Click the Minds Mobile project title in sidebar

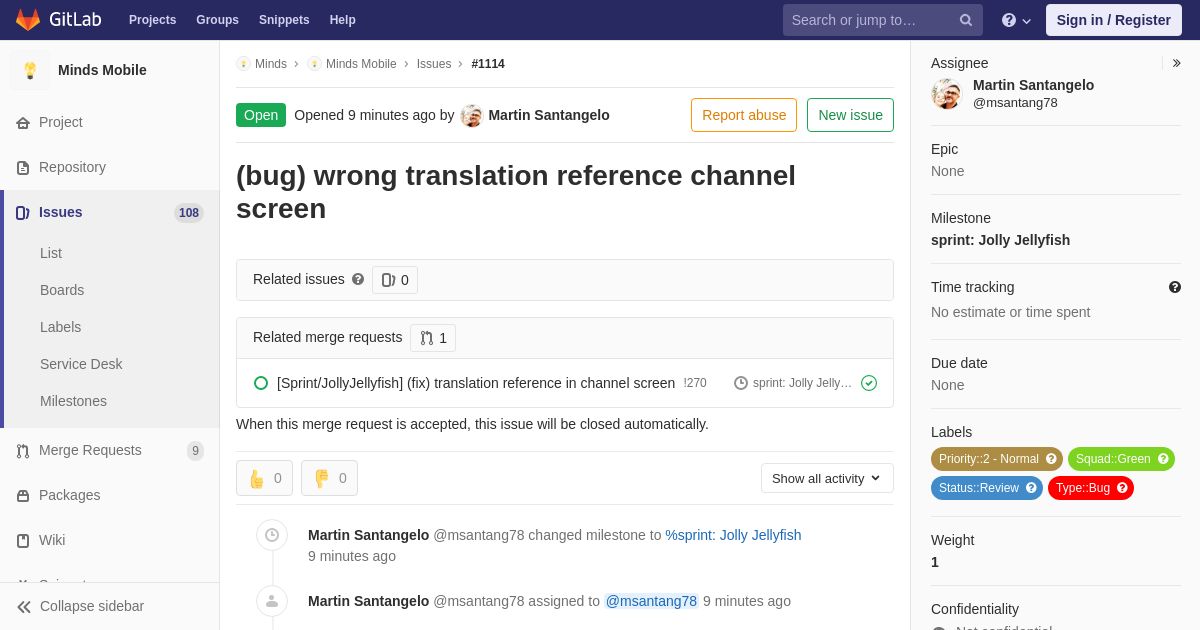(x=102, y=70)
